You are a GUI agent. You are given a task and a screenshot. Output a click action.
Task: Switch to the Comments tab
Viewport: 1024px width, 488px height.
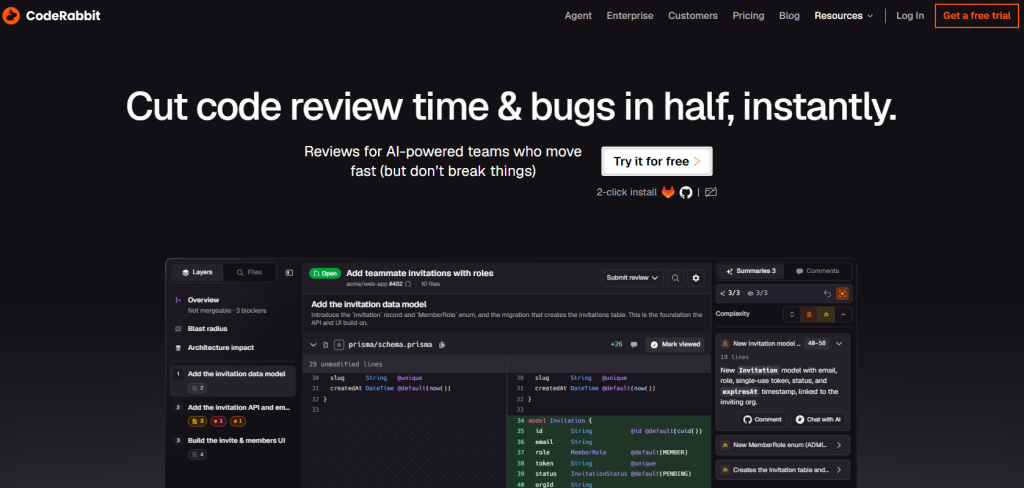[x=816, y=271]
